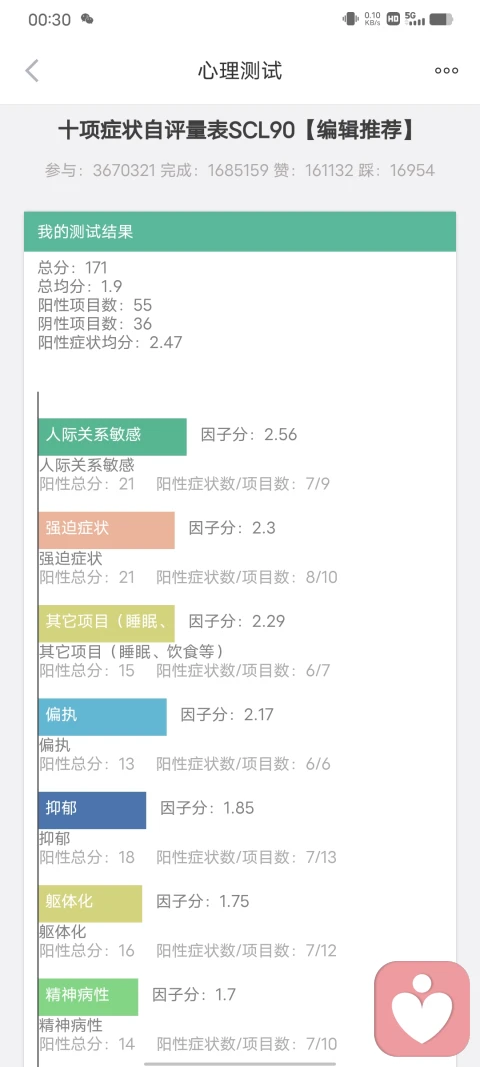Tap the 躯体化 factor bar
The height and width of the screenshot is (1067, 480).
(90, 903)
